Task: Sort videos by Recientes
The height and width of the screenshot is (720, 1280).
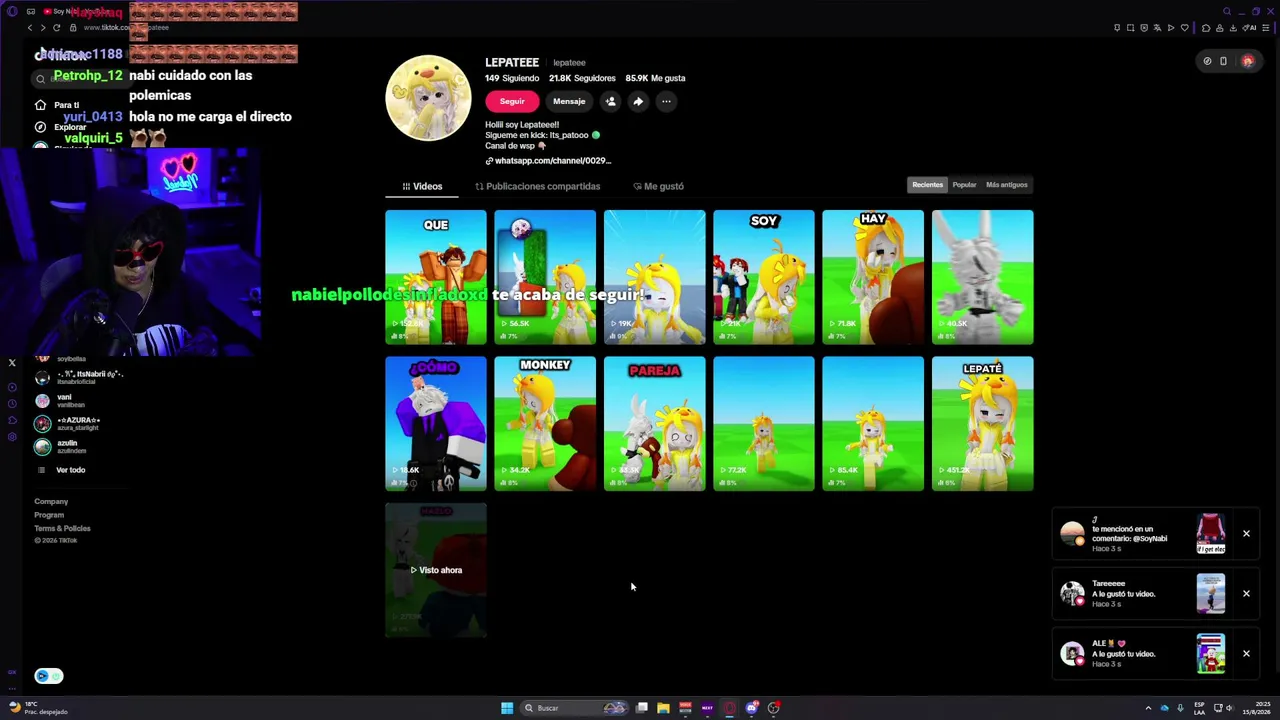Action: tap(927, 185)
